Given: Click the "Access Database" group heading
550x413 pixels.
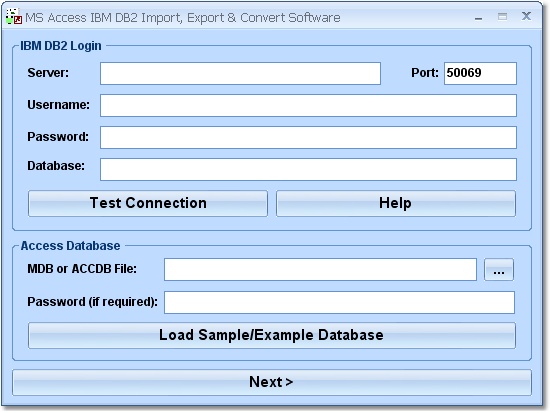Looking at the screenshot, I should point(71,246).
